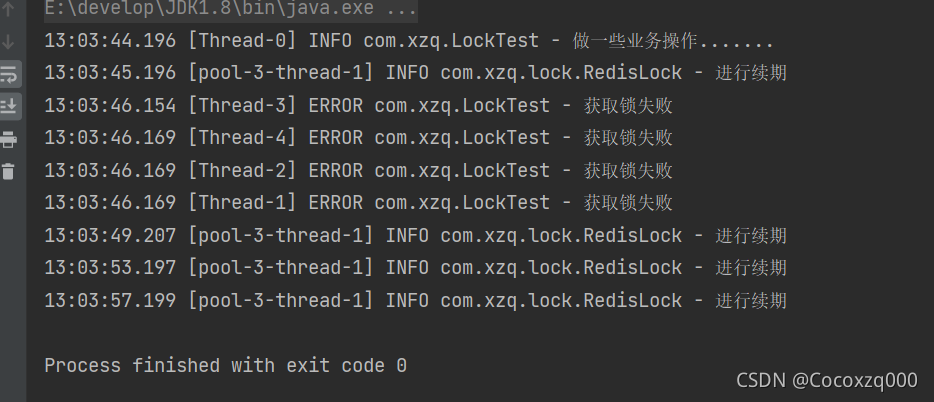Select the [Thread-4] label
This screenshot has width=934, height=402.
pyautogui.click(x=242, y=138)
